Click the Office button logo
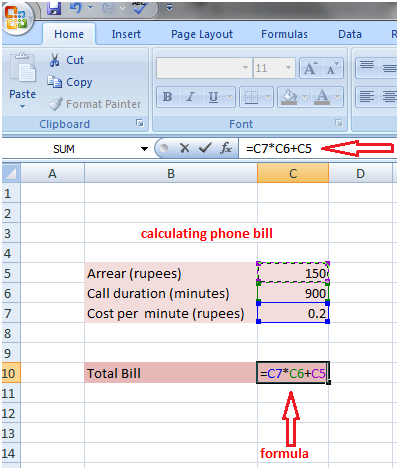This screenshot has width=399, height=470. pyautogui.click(x=16, y=17)
